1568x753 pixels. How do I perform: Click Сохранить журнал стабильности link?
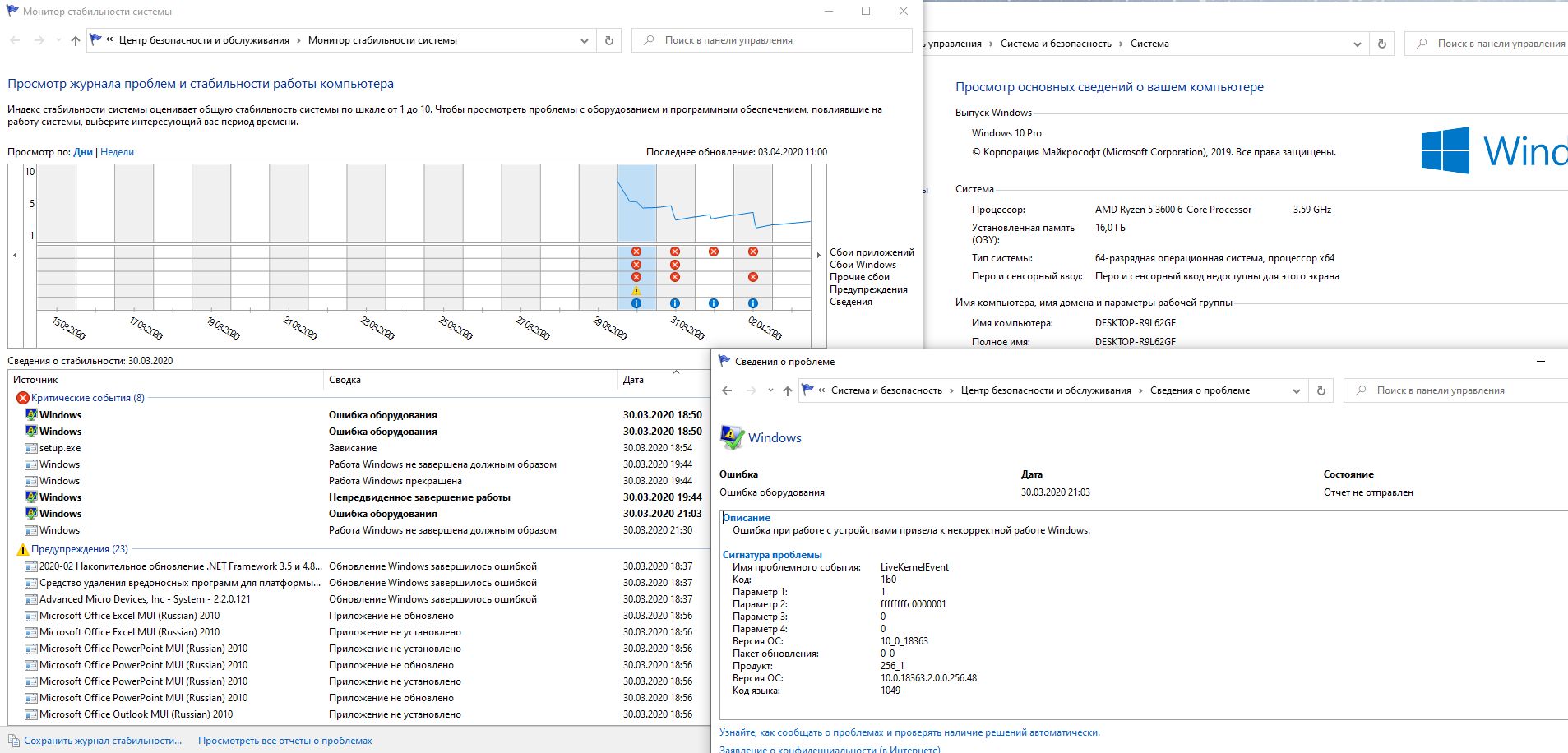(103, 741)
